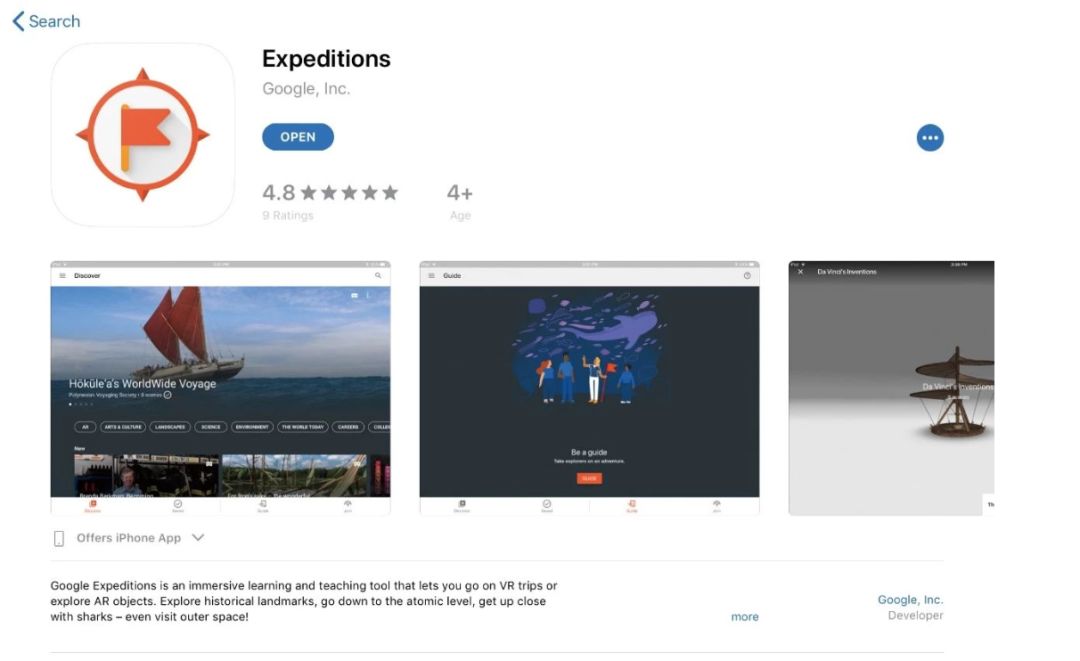Screen dimensions: 1080x661
Task: Open the Be a guide screenshot
Action: (590, 388)
